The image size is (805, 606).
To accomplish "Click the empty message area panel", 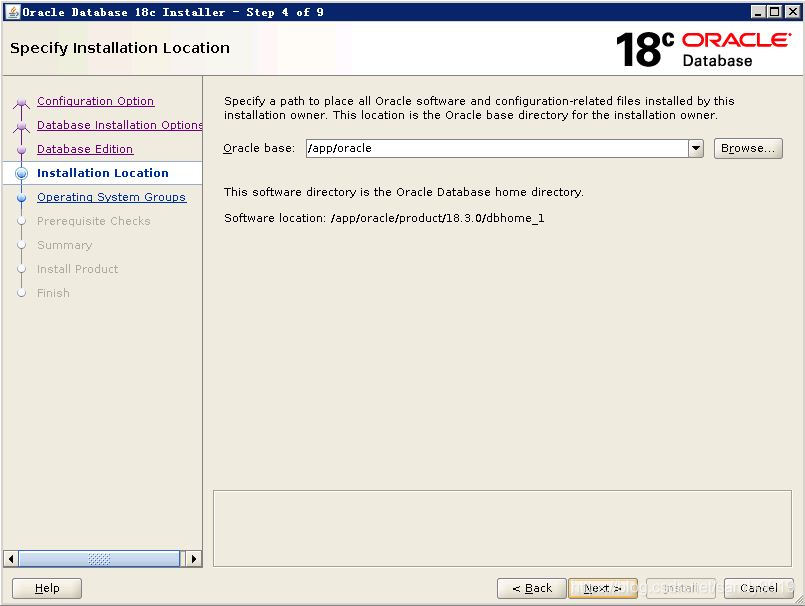I will pos(503,528).
